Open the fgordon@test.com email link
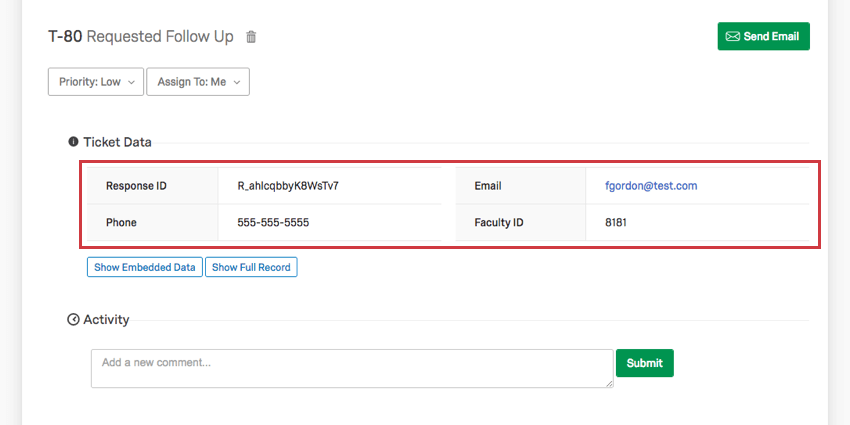This screenshot has height=425, width=850. [x=651, y=186]
